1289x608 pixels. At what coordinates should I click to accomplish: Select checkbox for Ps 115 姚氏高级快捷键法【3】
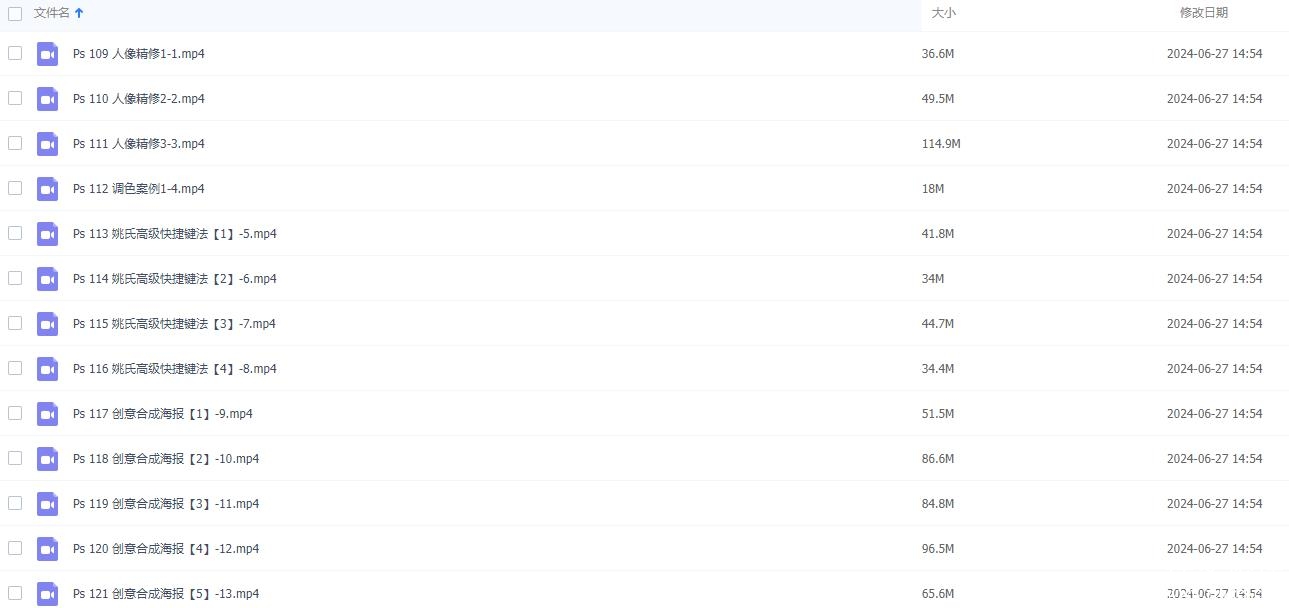pyautogui.click(x=15, y=323)
